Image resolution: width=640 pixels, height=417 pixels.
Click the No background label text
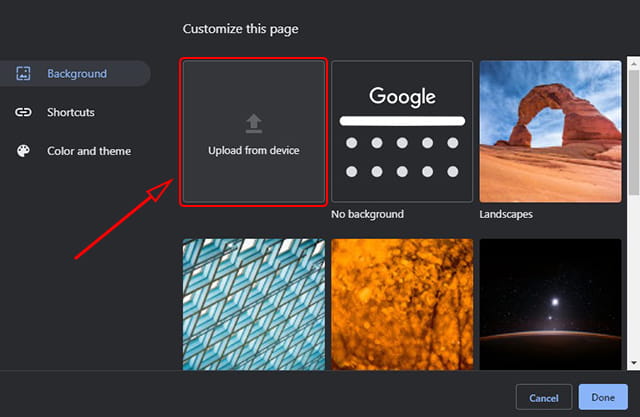coord(367,214)
